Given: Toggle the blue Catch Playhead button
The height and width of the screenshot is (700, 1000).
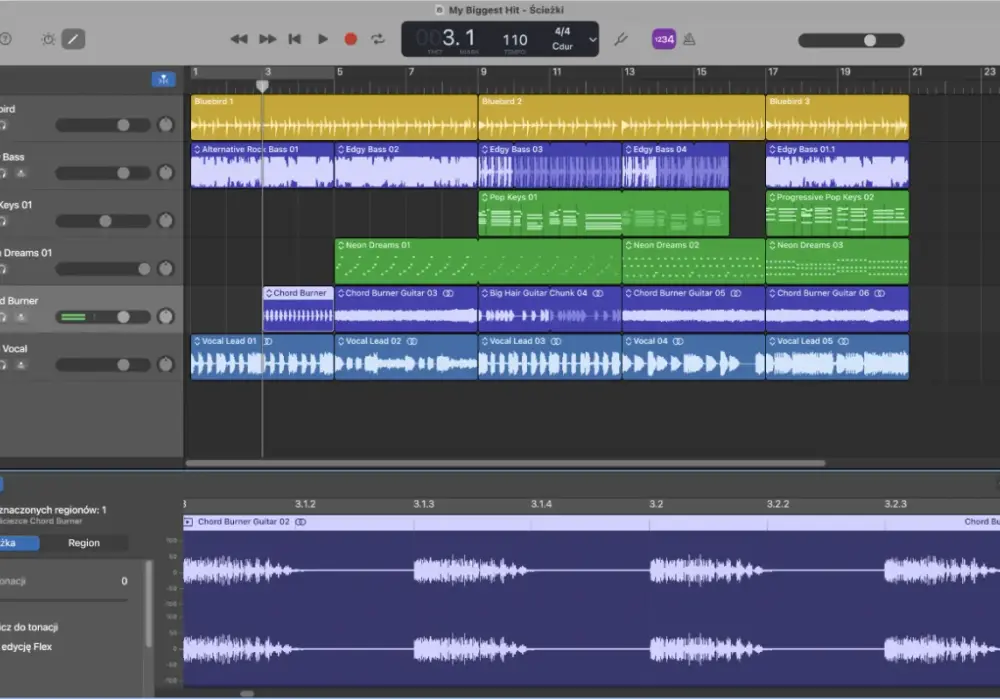Looking at the screenshot, I should point(164,79).
